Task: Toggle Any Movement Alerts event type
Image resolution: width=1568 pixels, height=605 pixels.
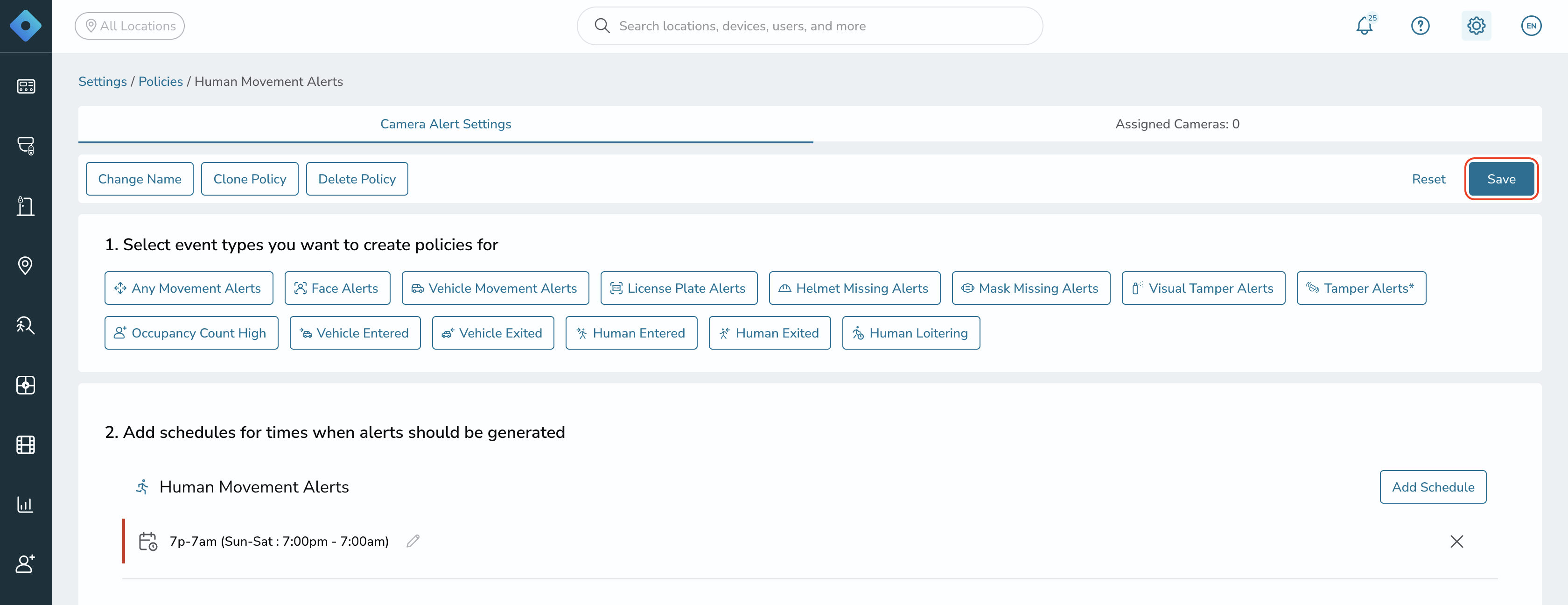Action: tap(189, 288)
